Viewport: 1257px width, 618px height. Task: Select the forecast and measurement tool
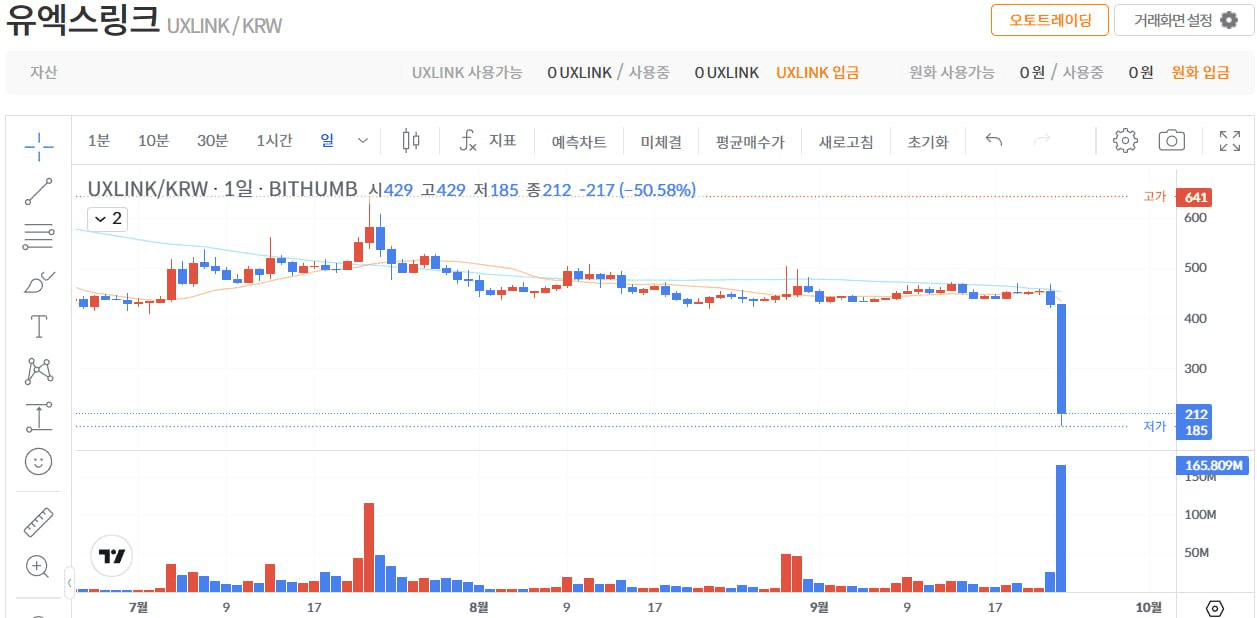(x=39, y=416)
